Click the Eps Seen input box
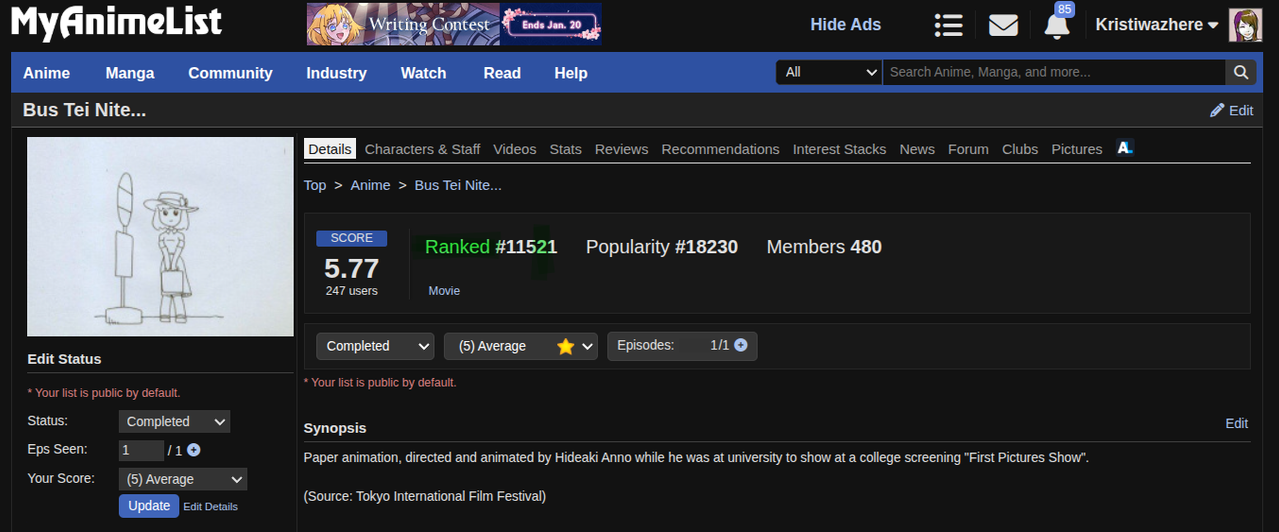The height and width of the screenshot is (532, 1279). 141,450
